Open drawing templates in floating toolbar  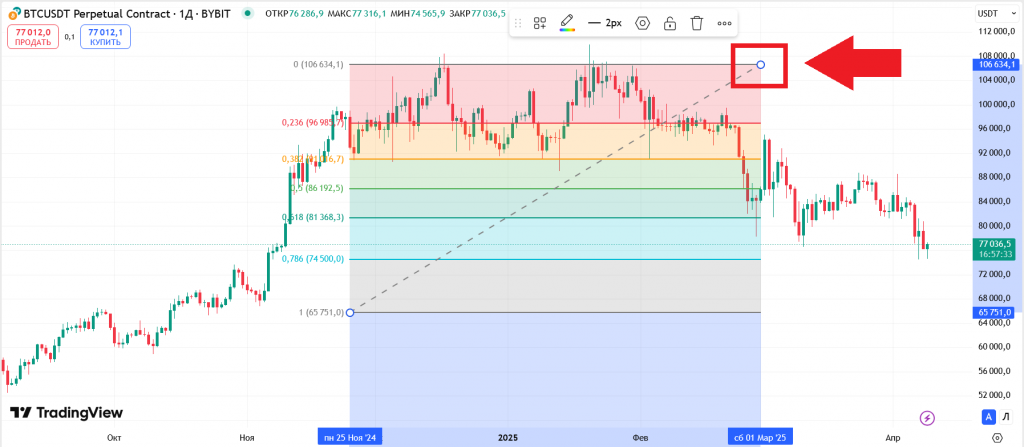[539, 24]
